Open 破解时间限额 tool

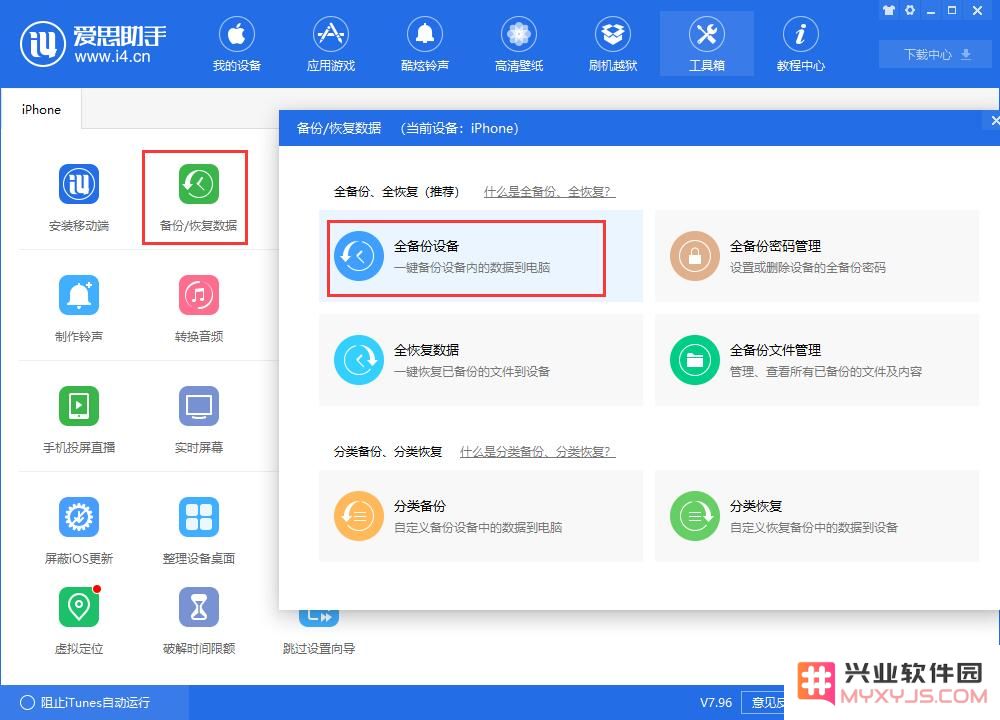(198, 621)
